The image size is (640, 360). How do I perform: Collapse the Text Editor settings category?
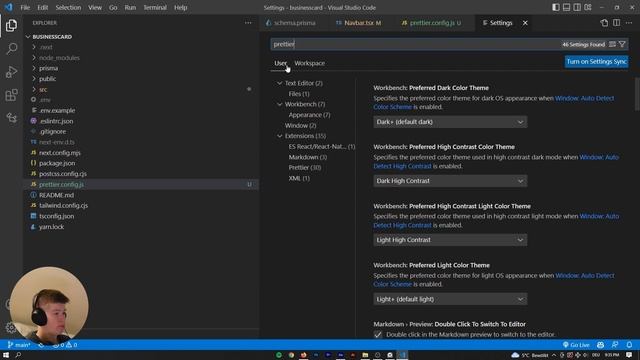[280, 83]
